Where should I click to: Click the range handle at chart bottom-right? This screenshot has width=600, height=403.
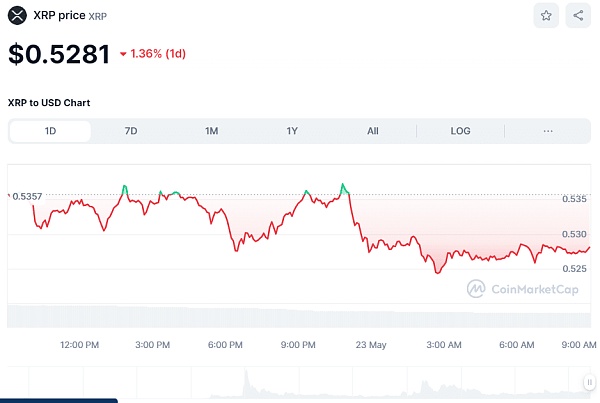coord(588,381)
